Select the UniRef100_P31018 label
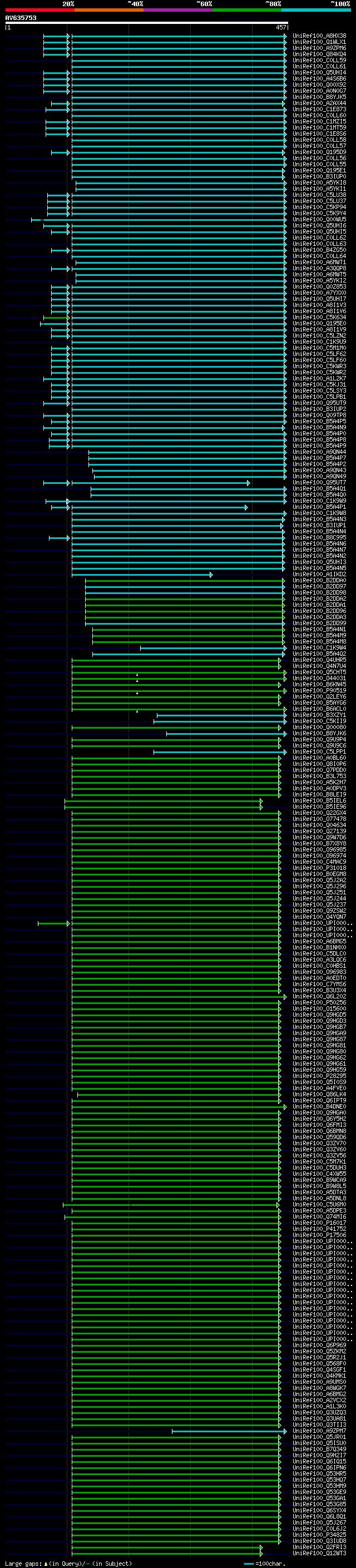Viewport: 356px width, 1568px height. [319, 868]
